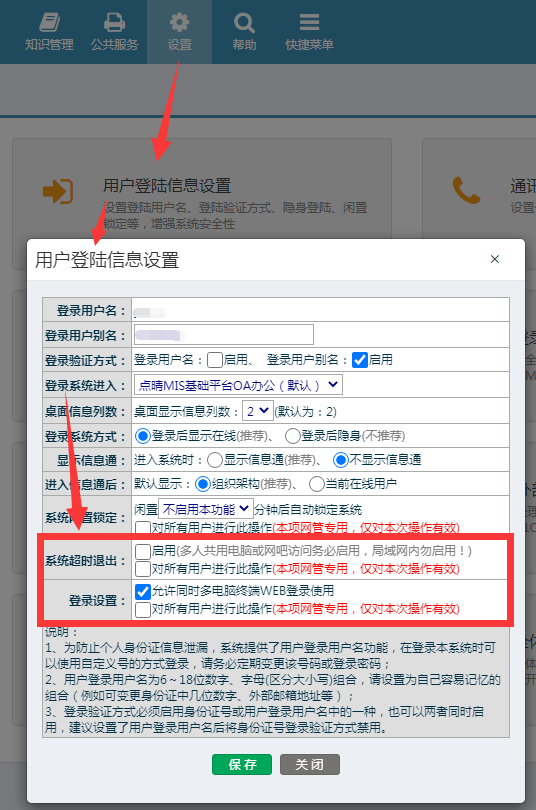Click the 设置 gear icon
The height and width of the screenshot is (810, 536).
click(179, 23)
